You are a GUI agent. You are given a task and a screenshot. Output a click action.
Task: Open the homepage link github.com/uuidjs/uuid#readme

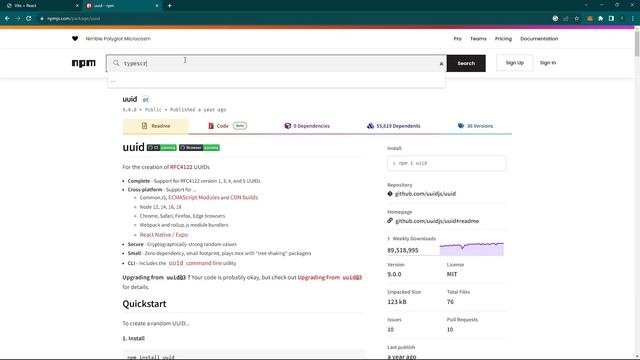437,221
